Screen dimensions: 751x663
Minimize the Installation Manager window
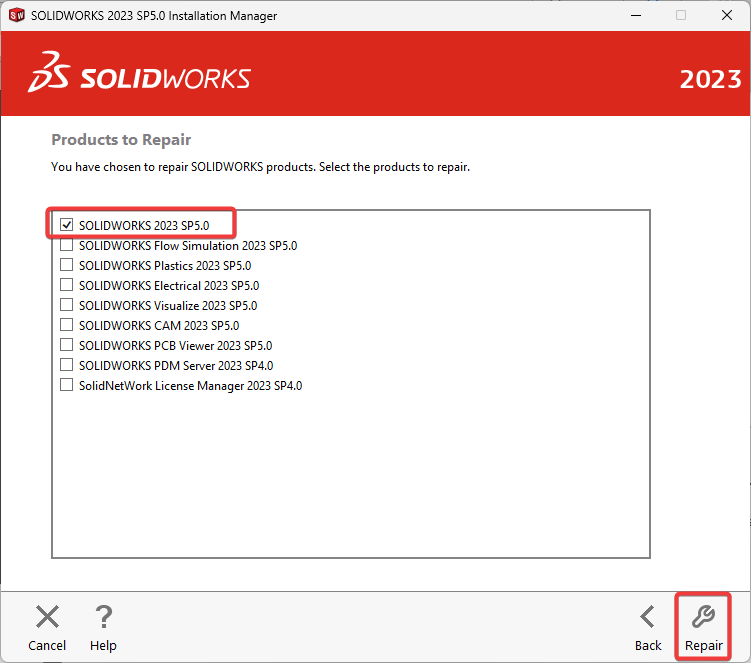click(636, 15)
